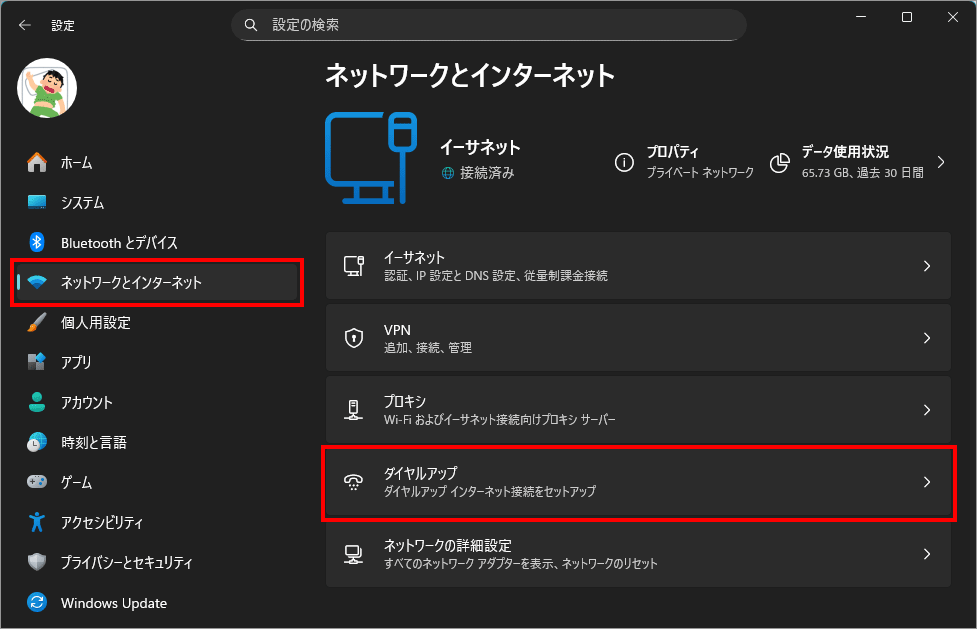Click the back arrow in title bar

pyautogui.click(x=25, y=25)
